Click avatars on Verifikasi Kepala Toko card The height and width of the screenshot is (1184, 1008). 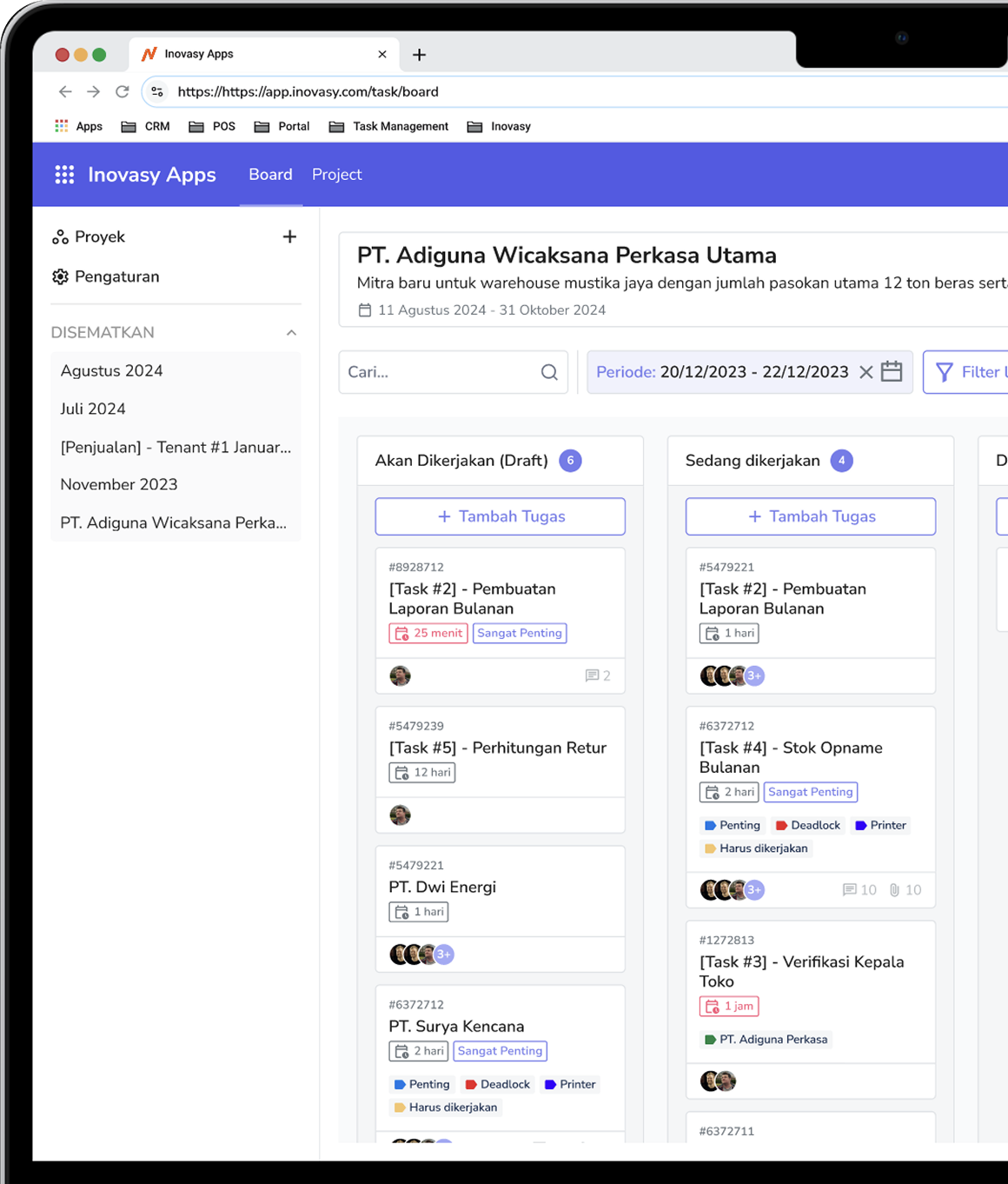pos(719,1081)
